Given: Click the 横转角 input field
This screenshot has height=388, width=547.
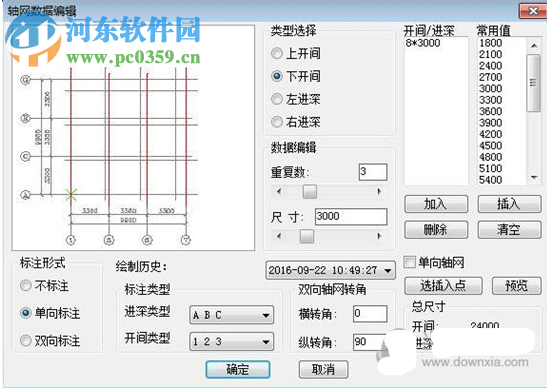Looking at the screenshot, I should (370, 313).
